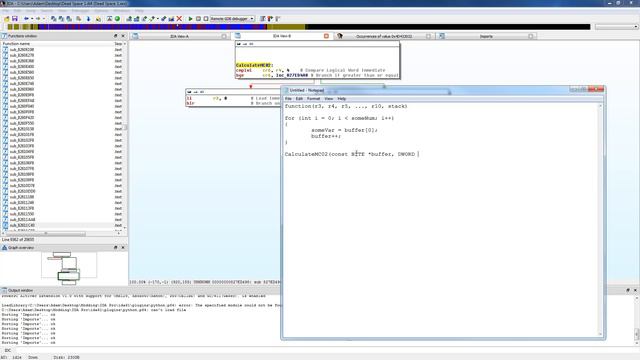Image resolution: width=640 pixels, height=360 pixels.
Task: Open the back-navigation history dropdown arrow
Action: click(x=32, y=19)
